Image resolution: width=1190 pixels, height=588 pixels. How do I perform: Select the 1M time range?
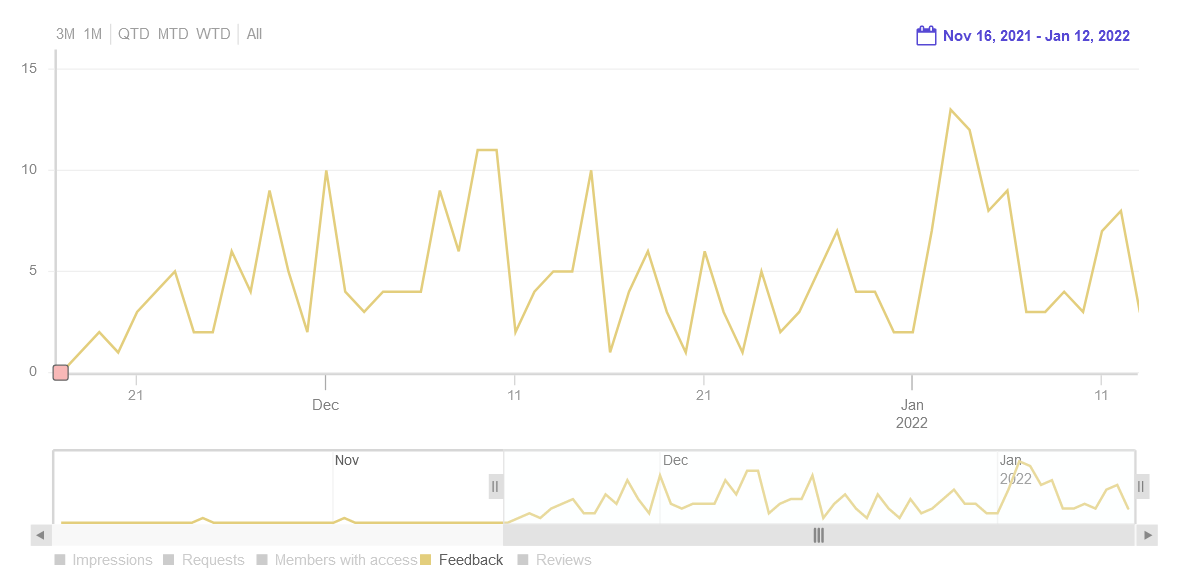(92, 34)
